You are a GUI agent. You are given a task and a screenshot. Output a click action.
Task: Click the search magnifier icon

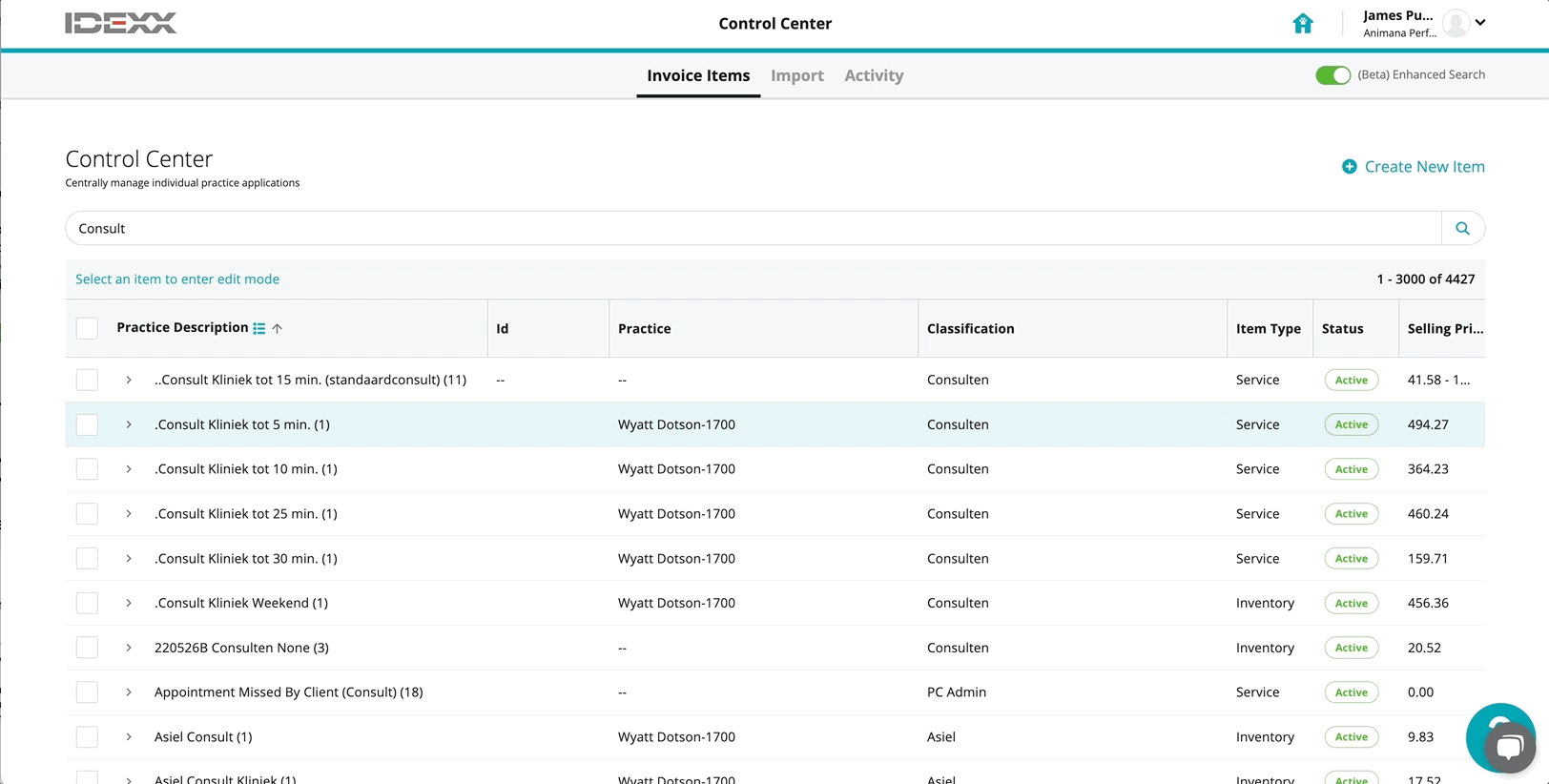coord(1462,229)
